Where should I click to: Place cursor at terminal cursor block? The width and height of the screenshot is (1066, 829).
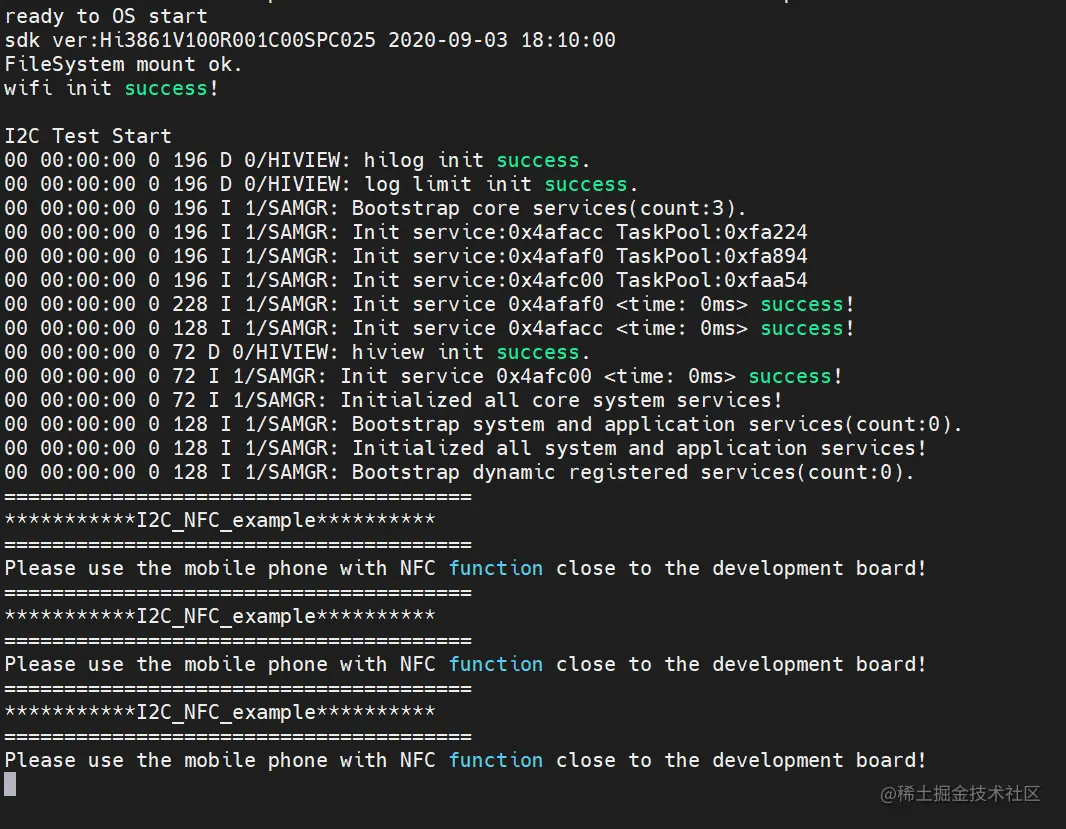pyautogui.click(x=10, y=784)
